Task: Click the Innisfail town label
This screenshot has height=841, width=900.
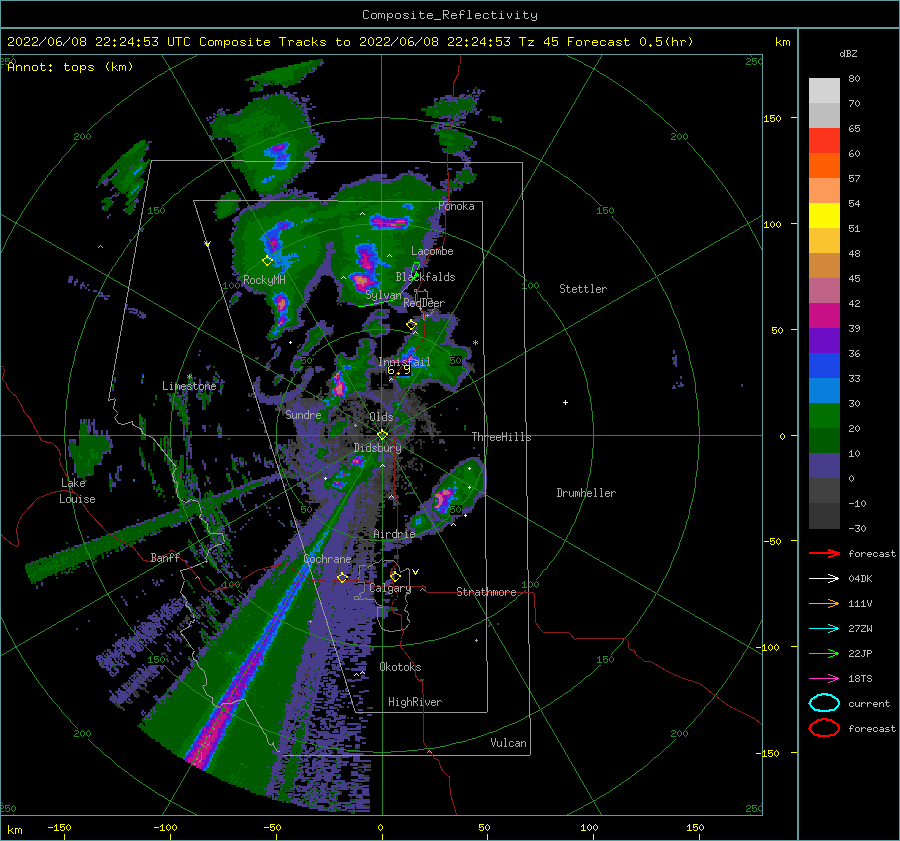Action: point(404,362)
